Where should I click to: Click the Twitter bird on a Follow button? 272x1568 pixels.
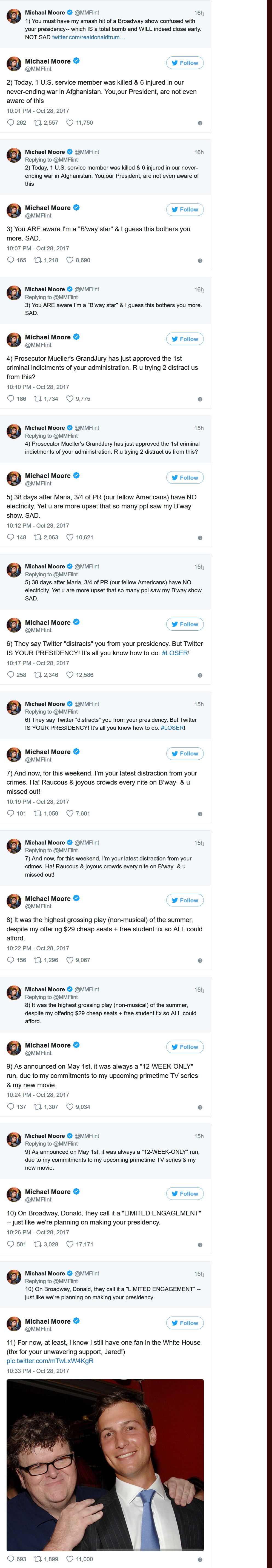(175, 63)
